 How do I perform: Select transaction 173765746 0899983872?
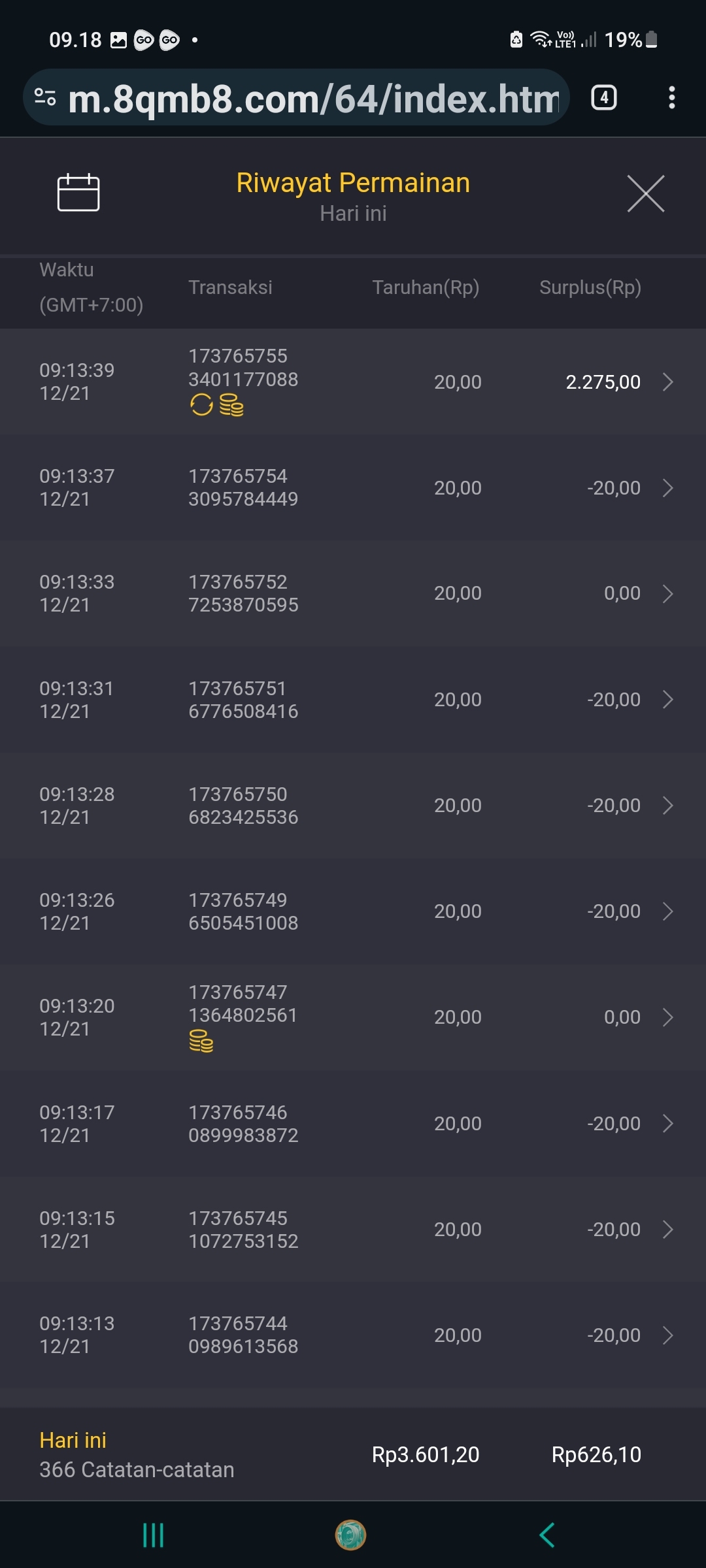pyautogui.click(x=243, y=1124)
